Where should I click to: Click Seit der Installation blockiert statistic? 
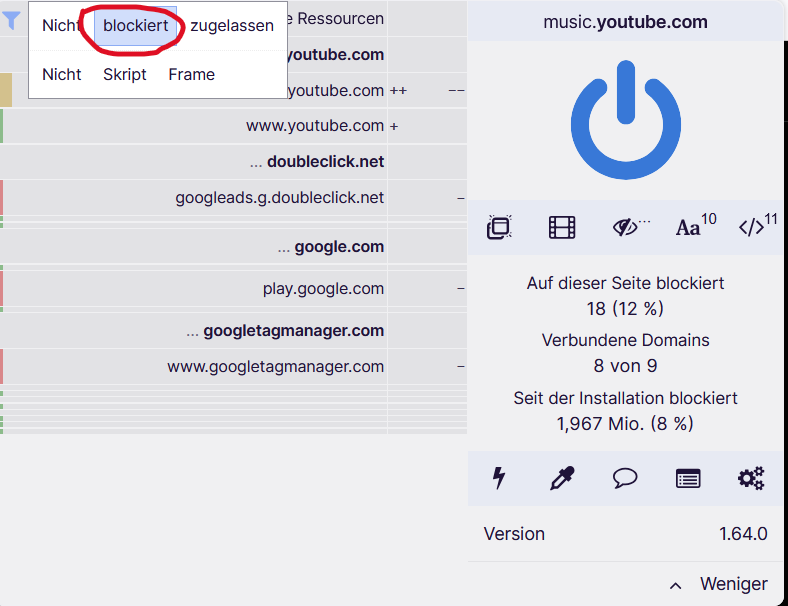pos(625,411)
